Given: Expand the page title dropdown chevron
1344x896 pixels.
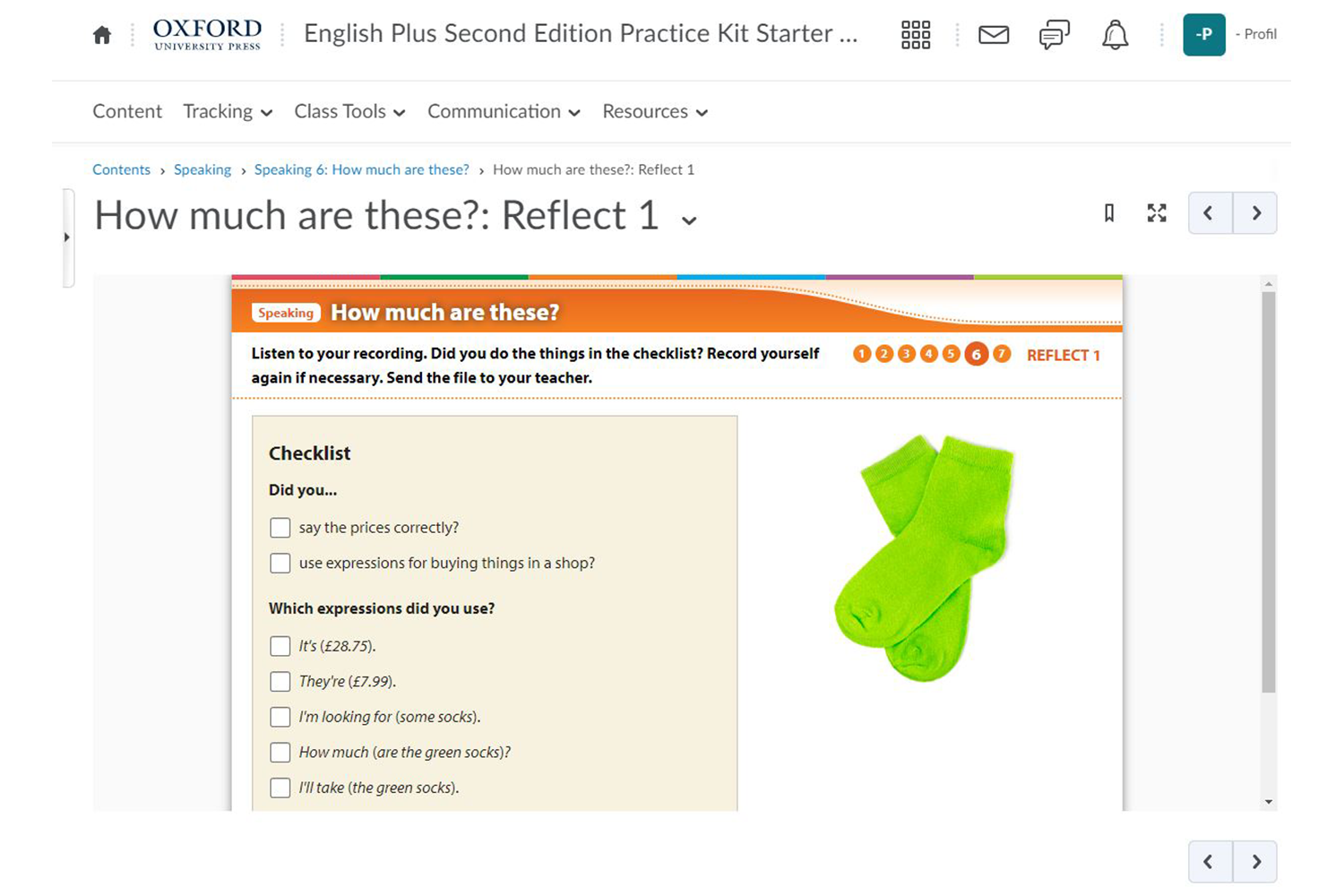Looking at the screenshot, I should point(689,220).
